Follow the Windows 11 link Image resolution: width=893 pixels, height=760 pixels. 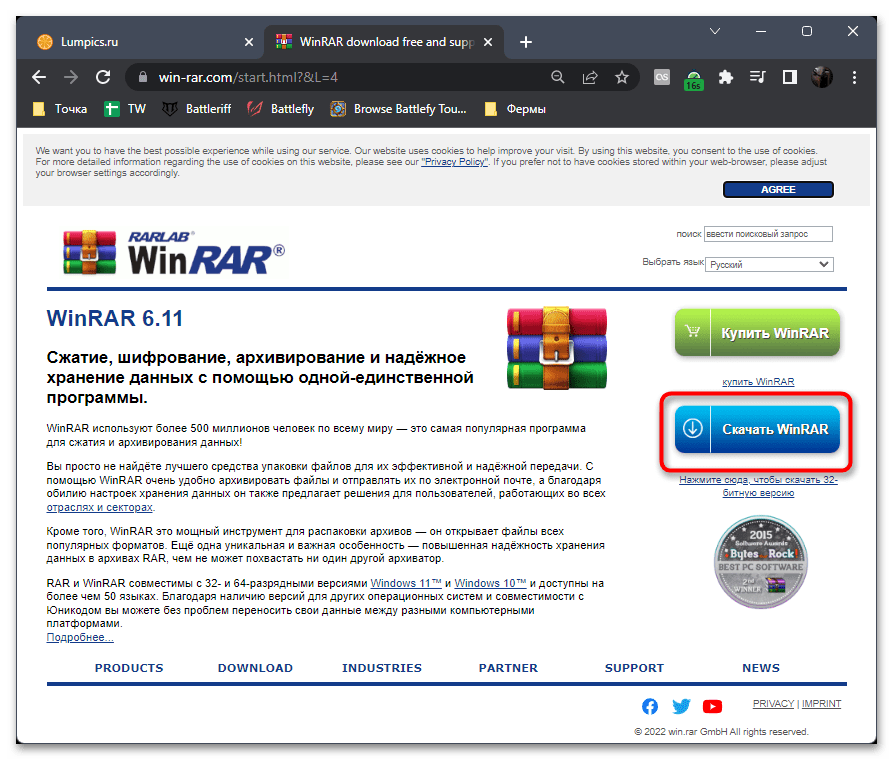tap(406, 583)
